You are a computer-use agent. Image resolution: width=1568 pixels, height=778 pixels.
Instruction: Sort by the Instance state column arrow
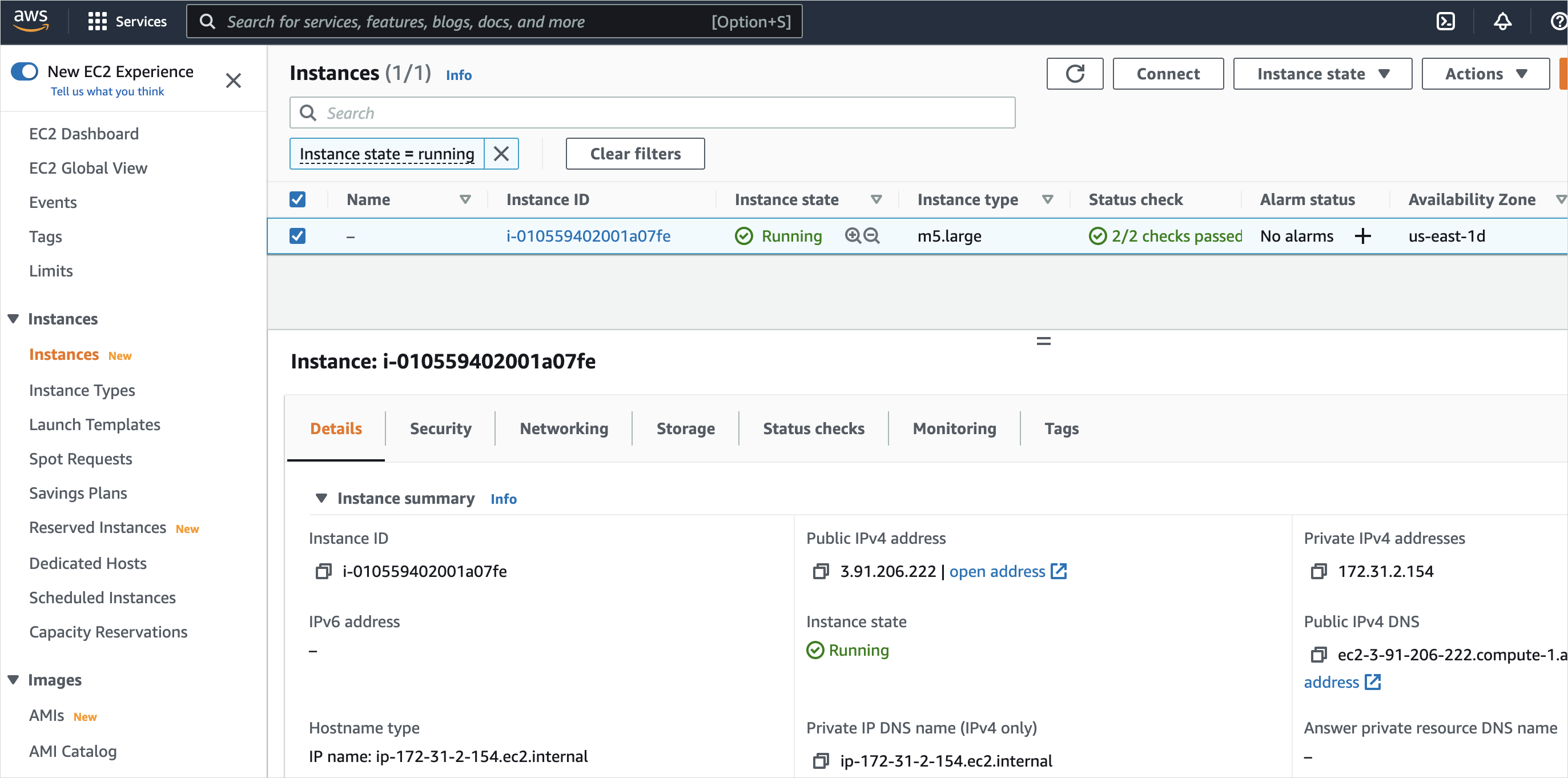coord(876,199)
